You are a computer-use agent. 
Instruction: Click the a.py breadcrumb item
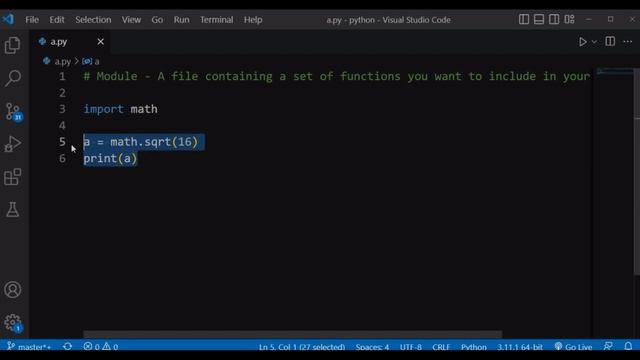pos(62,62)
